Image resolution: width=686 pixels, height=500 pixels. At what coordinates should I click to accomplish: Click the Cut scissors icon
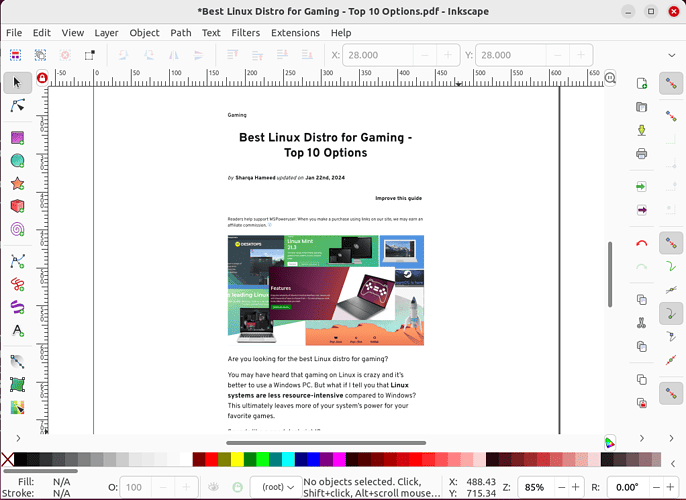coord(641,323)
